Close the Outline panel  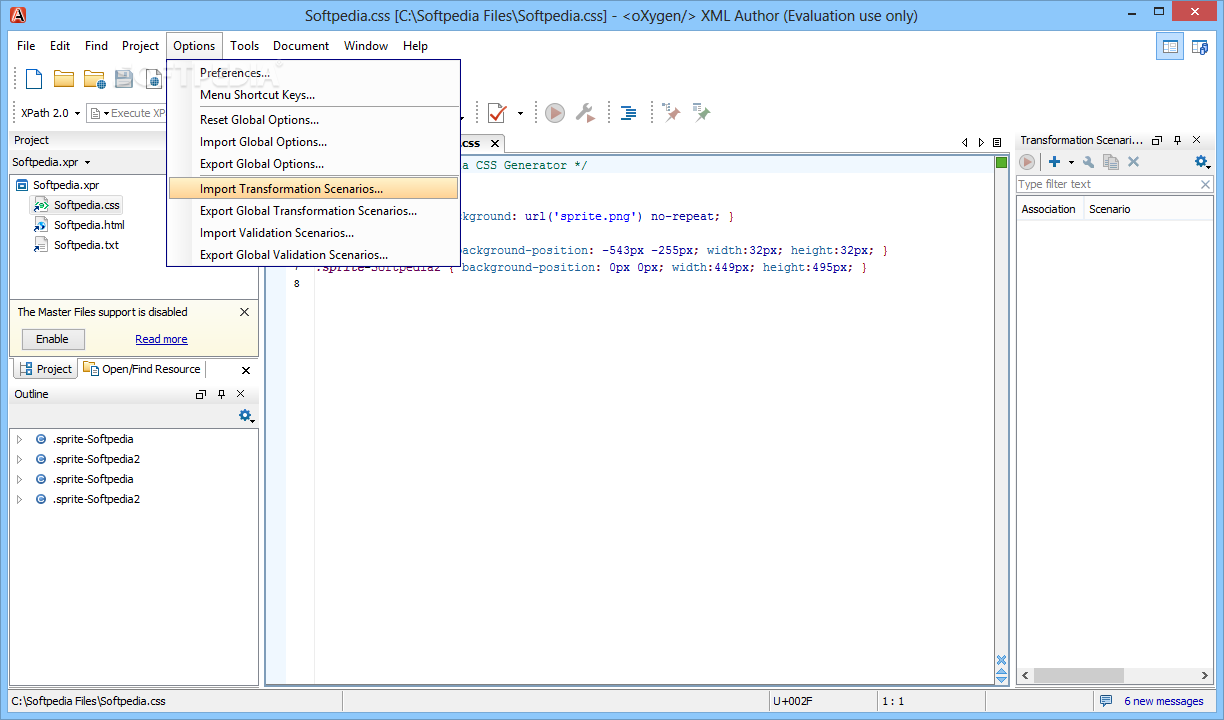pos(241,395)
